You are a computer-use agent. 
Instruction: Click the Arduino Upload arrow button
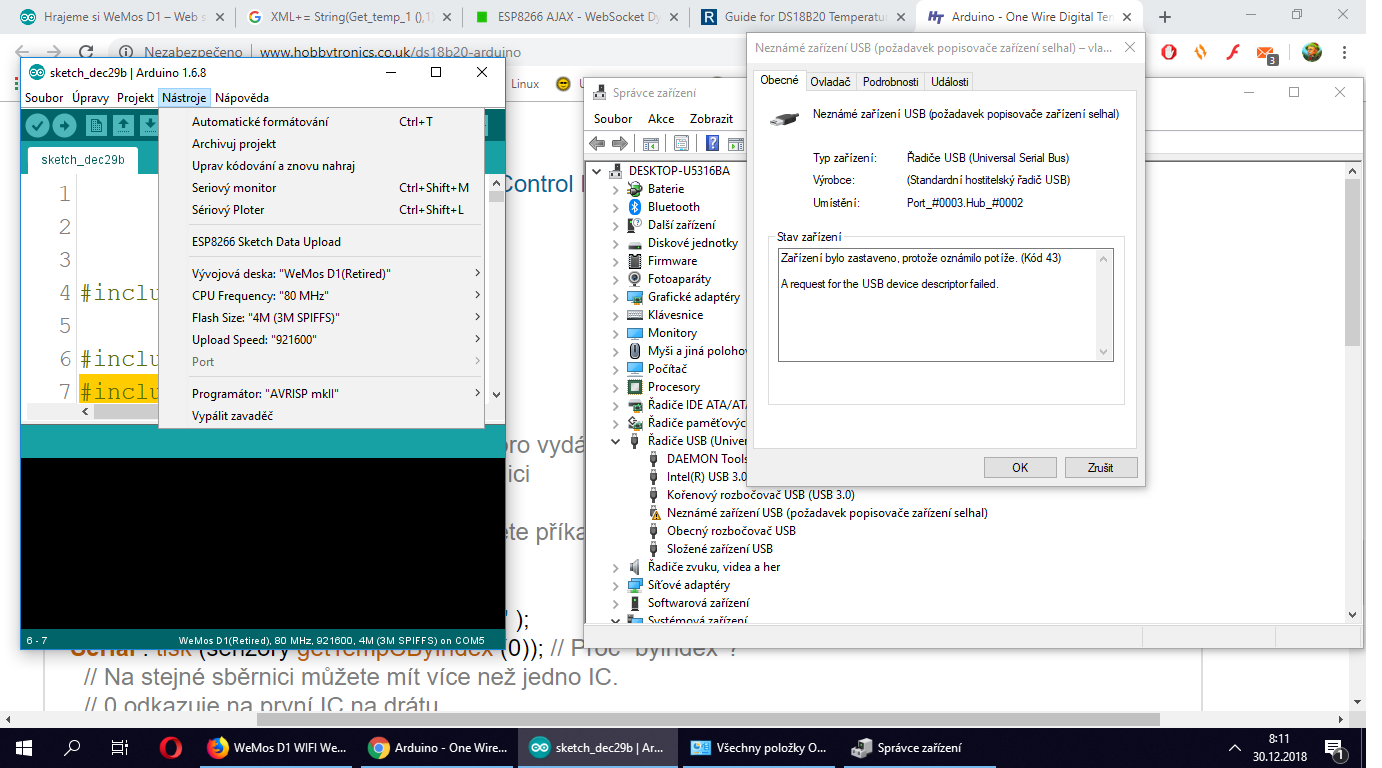point(64,125)
